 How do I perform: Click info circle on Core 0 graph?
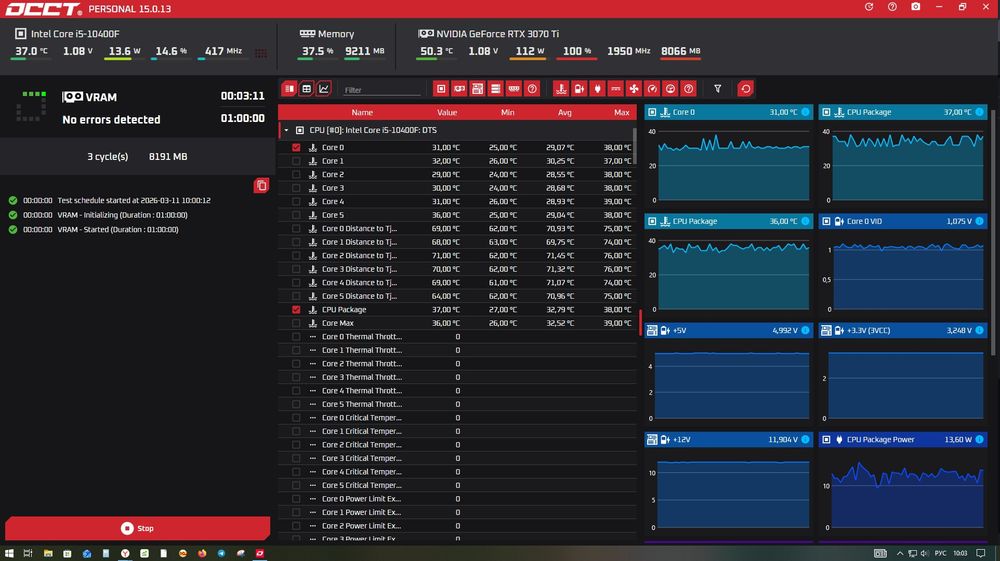pos(805,112)
